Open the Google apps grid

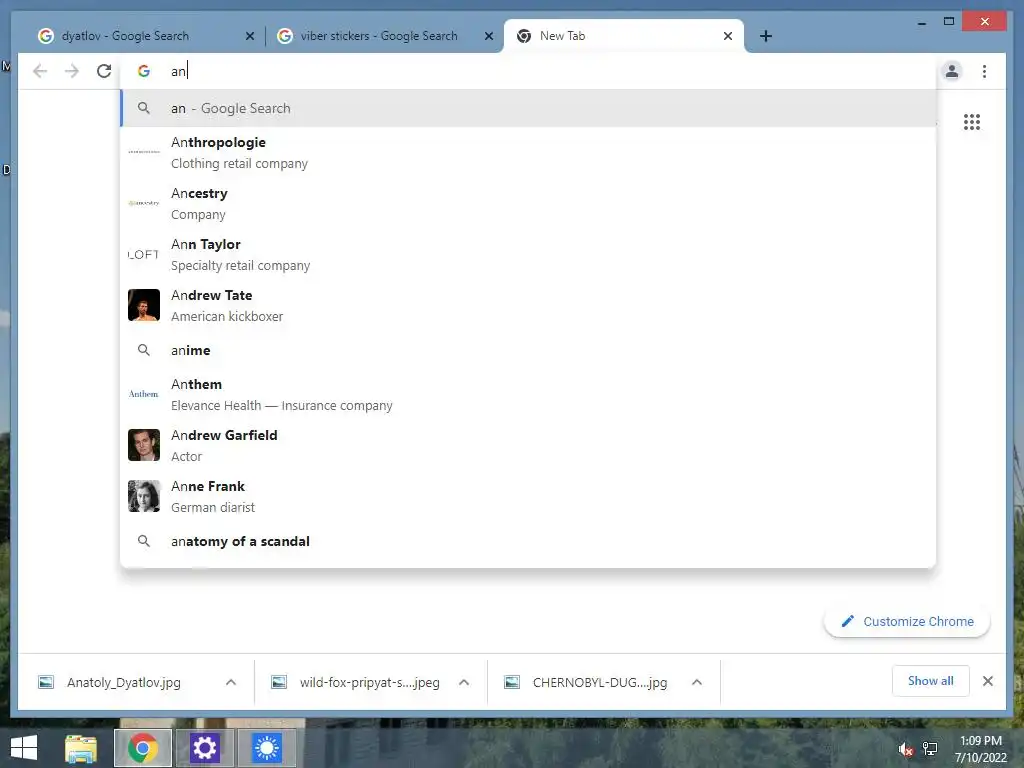click(972, 122)
